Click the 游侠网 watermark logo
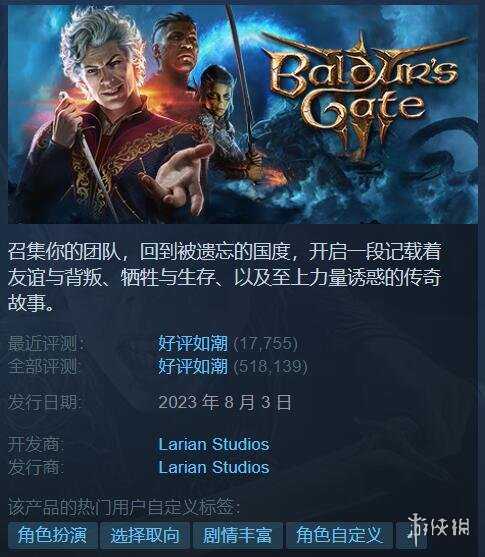 coord(438,526)
